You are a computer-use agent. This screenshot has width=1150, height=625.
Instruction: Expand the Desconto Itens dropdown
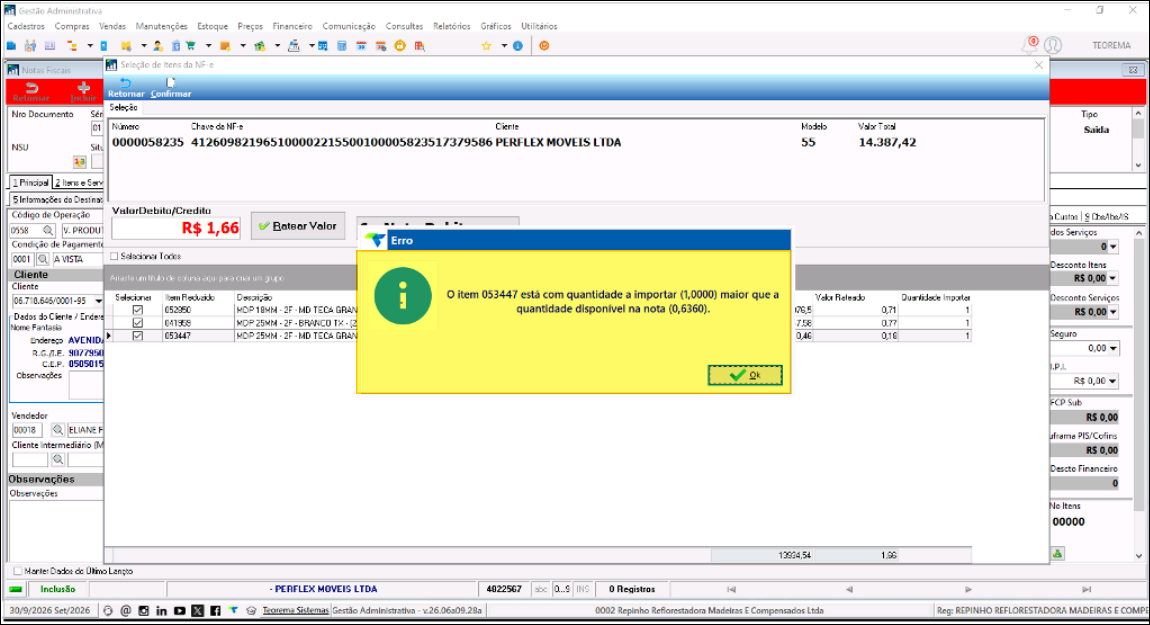pos(1113,279)
